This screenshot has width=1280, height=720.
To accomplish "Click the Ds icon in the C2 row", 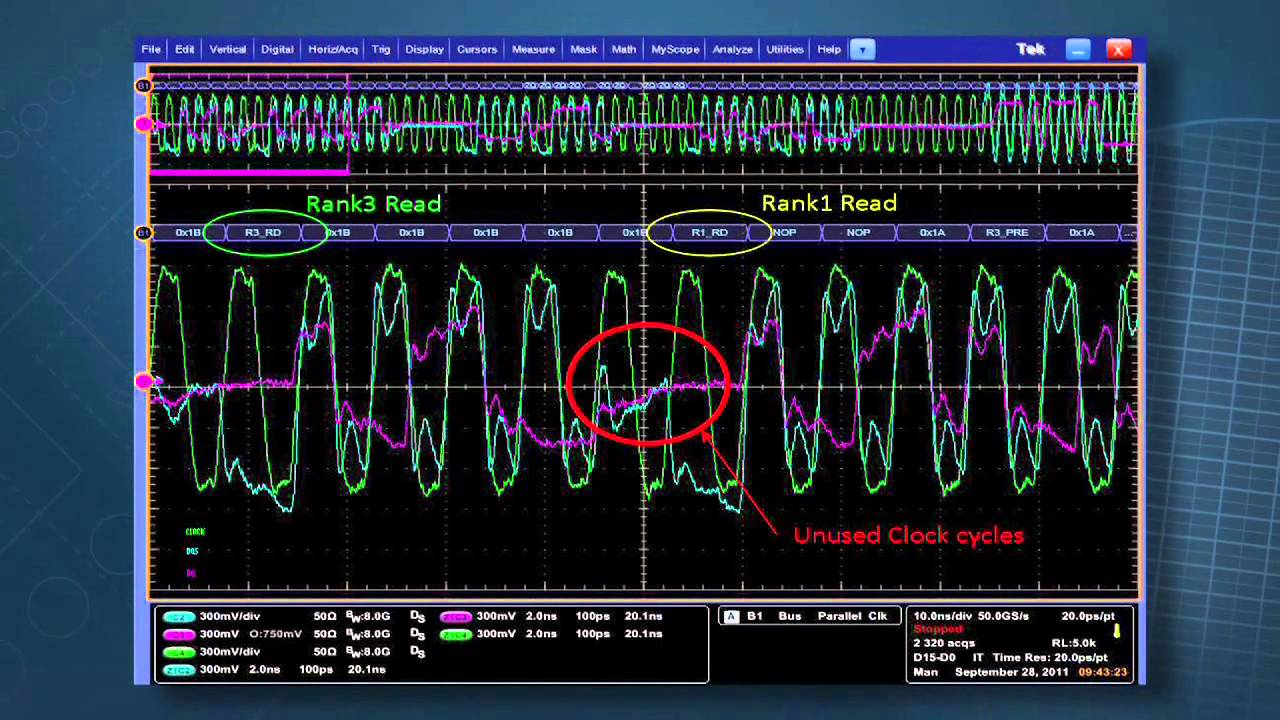I will pos(418,617).
